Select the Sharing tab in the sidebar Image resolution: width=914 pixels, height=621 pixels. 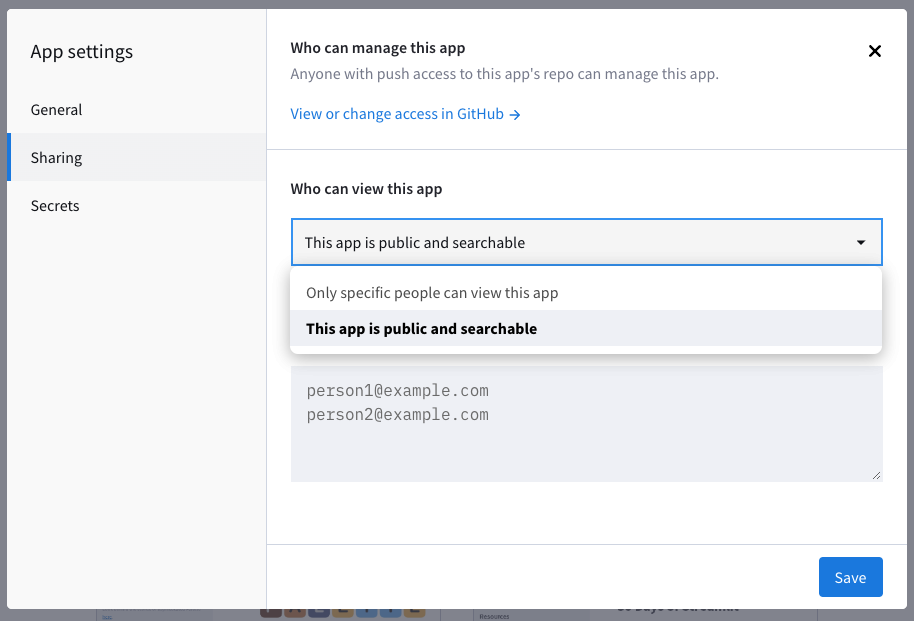click(x=56, y=157)
